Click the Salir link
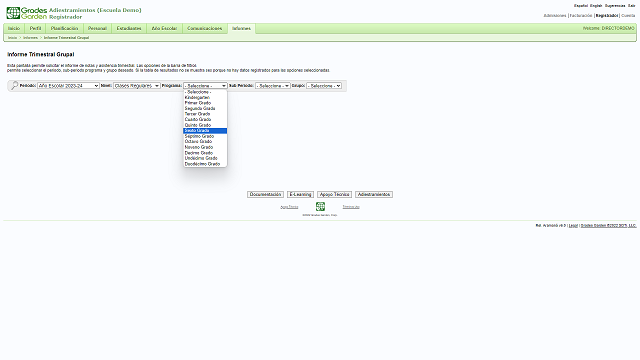The height and width of the screenshot is (360, 640). tap(632, 6)
